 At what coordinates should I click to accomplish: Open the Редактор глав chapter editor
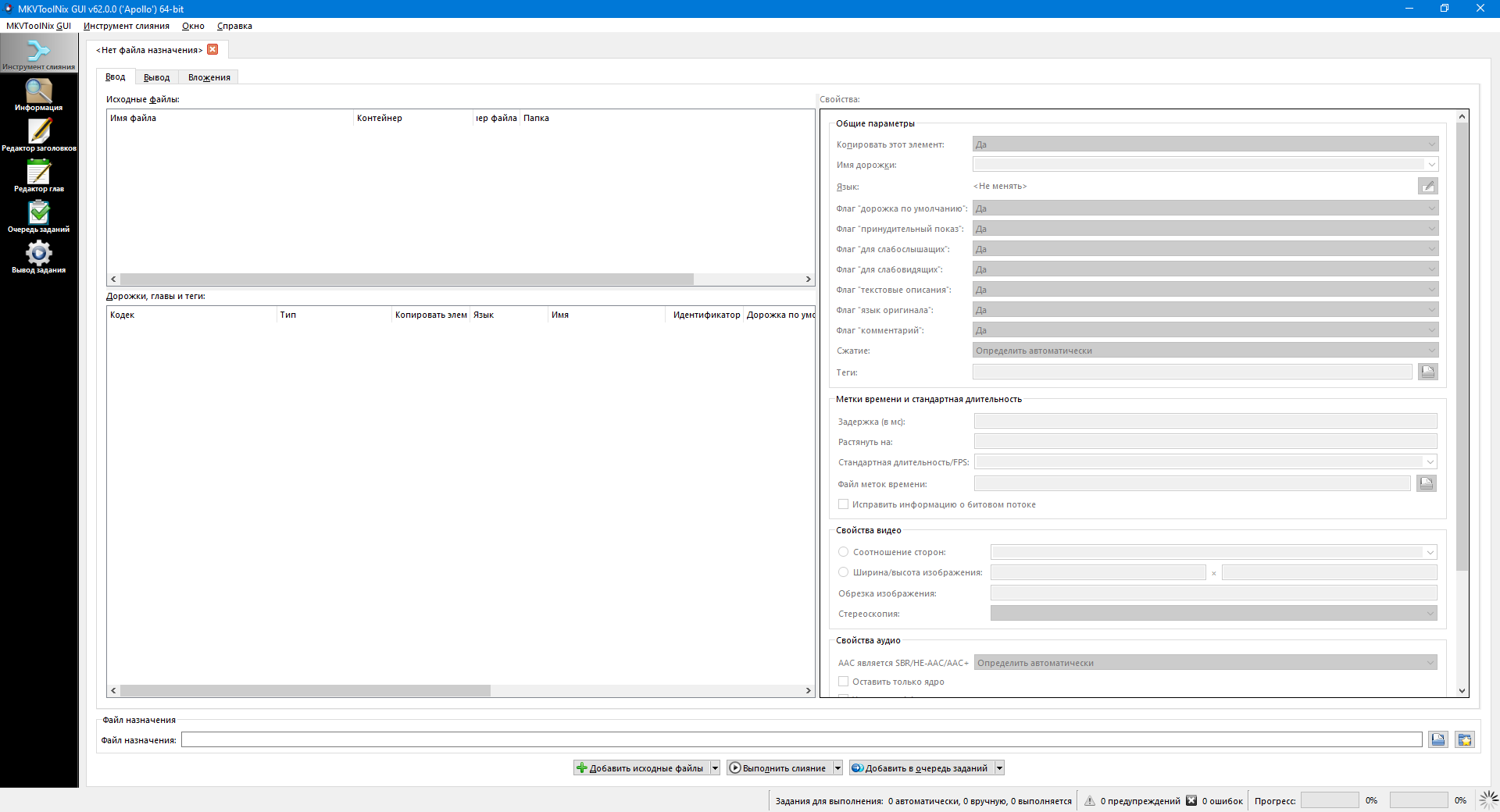click(38, 176)
